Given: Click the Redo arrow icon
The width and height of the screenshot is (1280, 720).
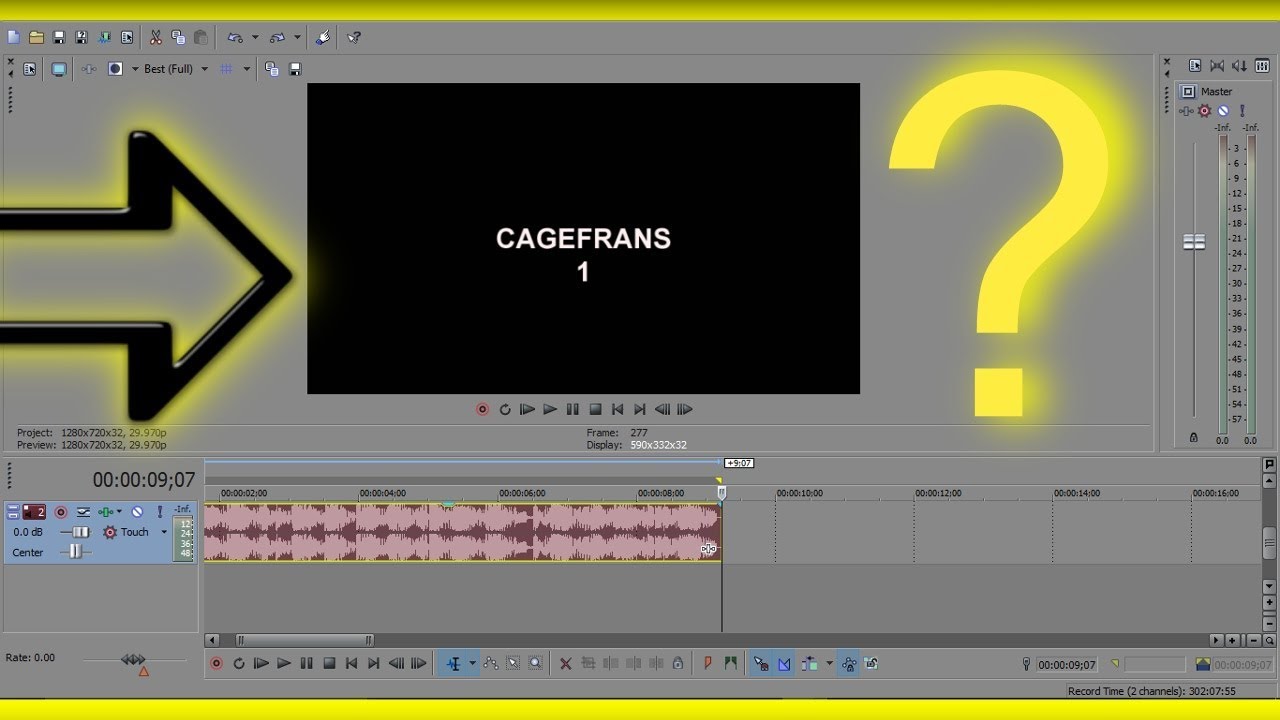Looking at the screenshot, I should click(x=278, y=37).
